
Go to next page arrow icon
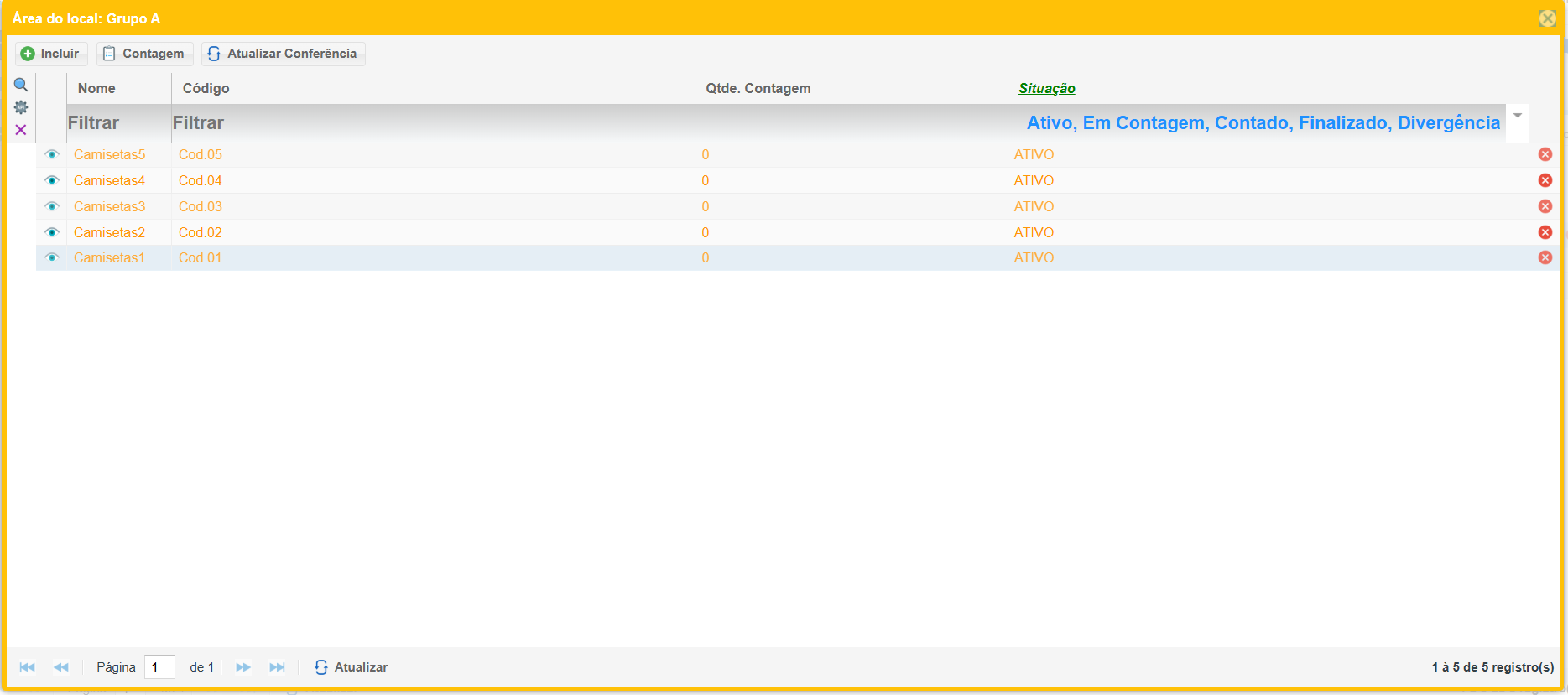(243, 667)
